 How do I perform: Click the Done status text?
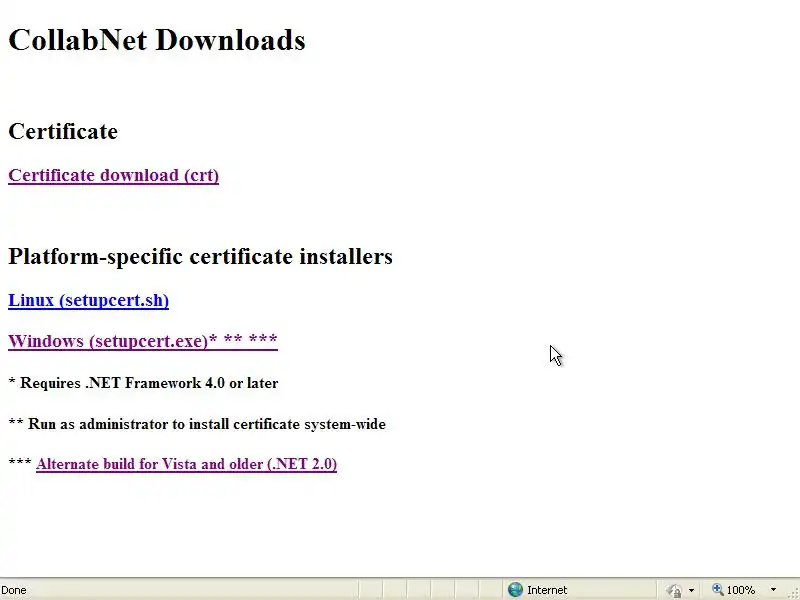tap(14, 590)
